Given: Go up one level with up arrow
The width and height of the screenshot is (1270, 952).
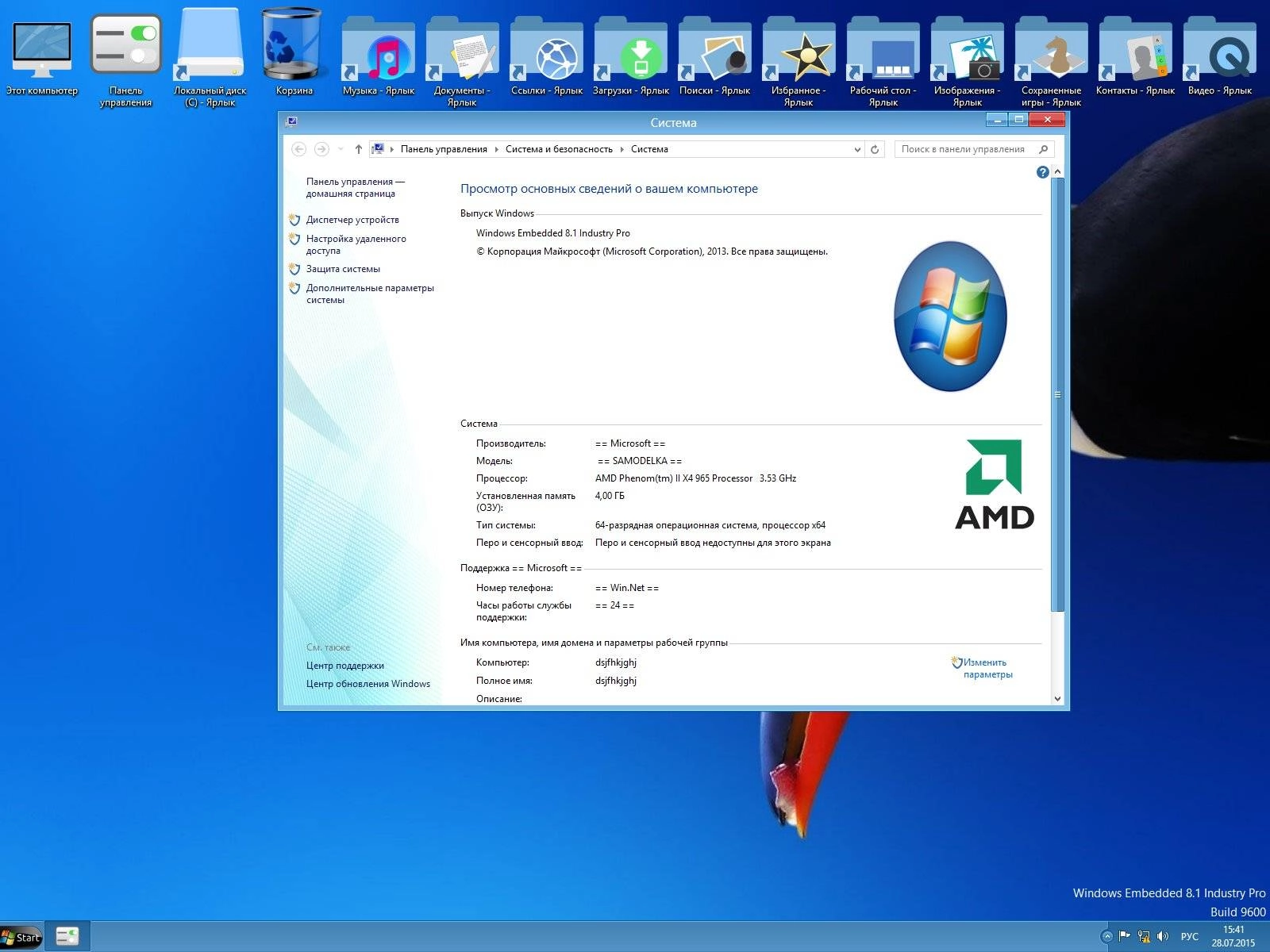Looking at the screenshot, I should [359, 149].
